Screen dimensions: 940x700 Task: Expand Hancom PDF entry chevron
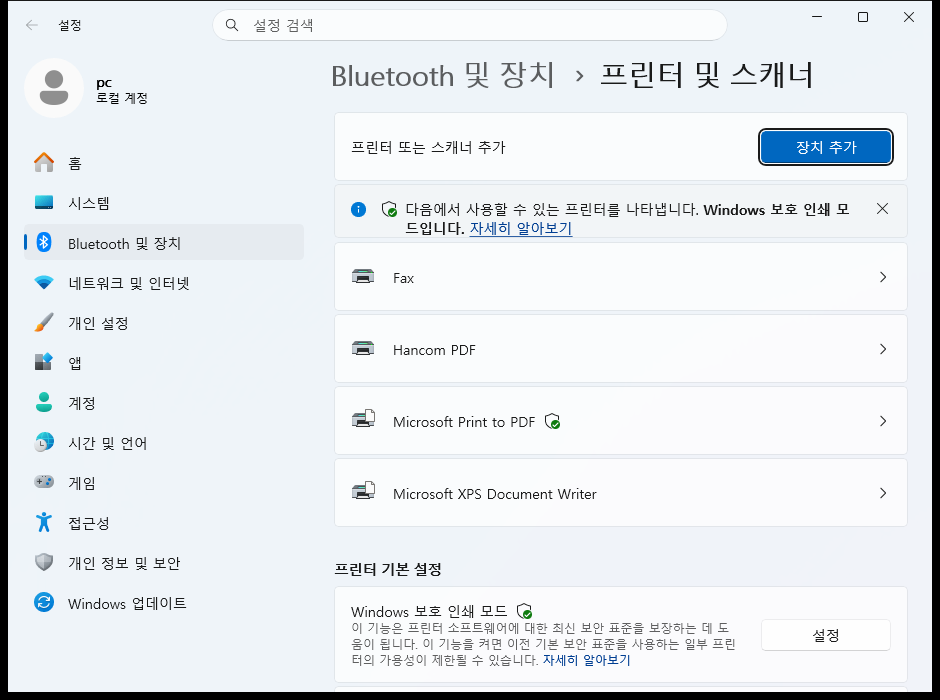coord(882,349)
